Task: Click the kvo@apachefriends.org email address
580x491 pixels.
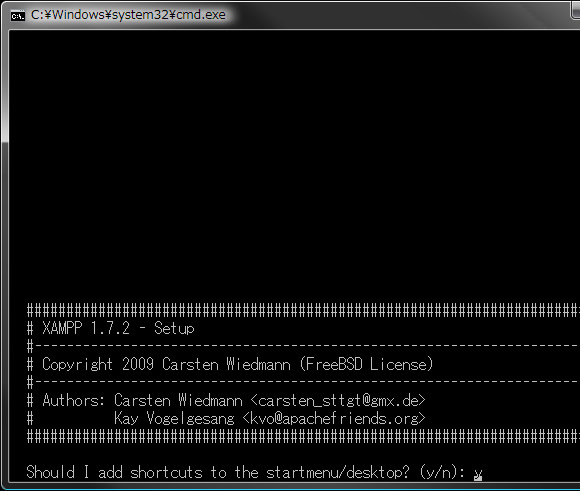Action: pyautogui.click(x=334, y=418)
